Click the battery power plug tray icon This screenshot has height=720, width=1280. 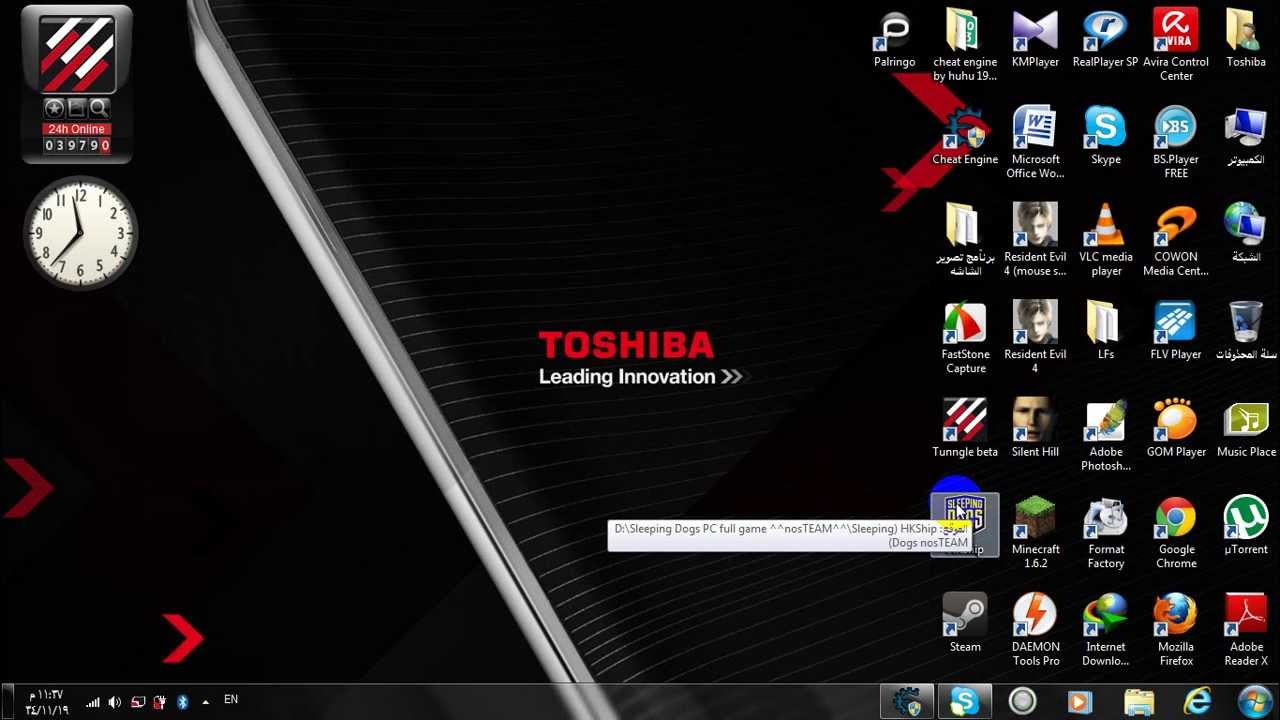[x=159, y=702]
